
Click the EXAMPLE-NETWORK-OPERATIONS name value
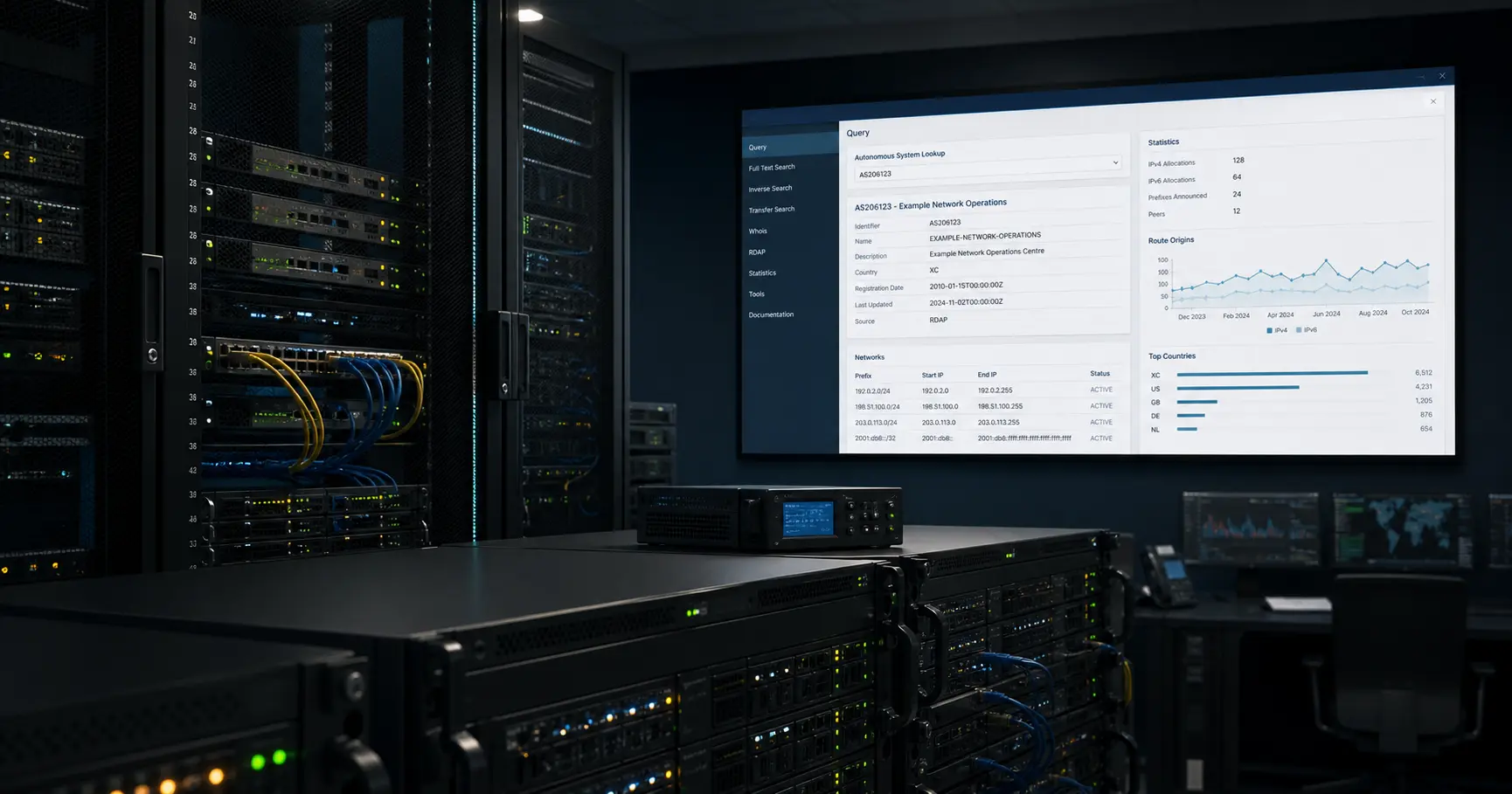pyautogui.click(x=985, y=236)
